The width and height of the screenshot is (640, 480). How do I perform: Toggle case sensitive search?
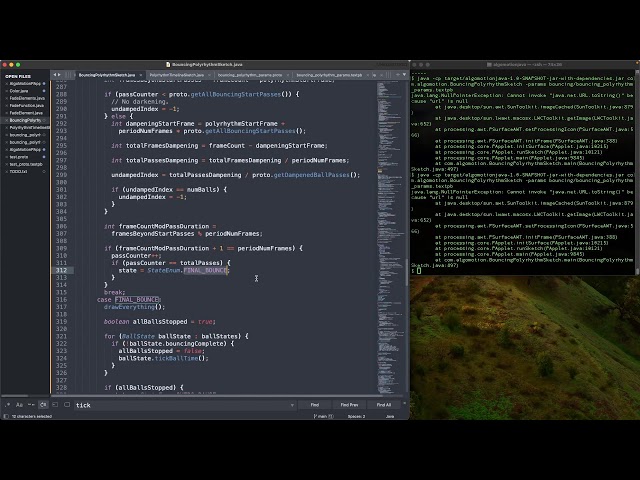19,405
